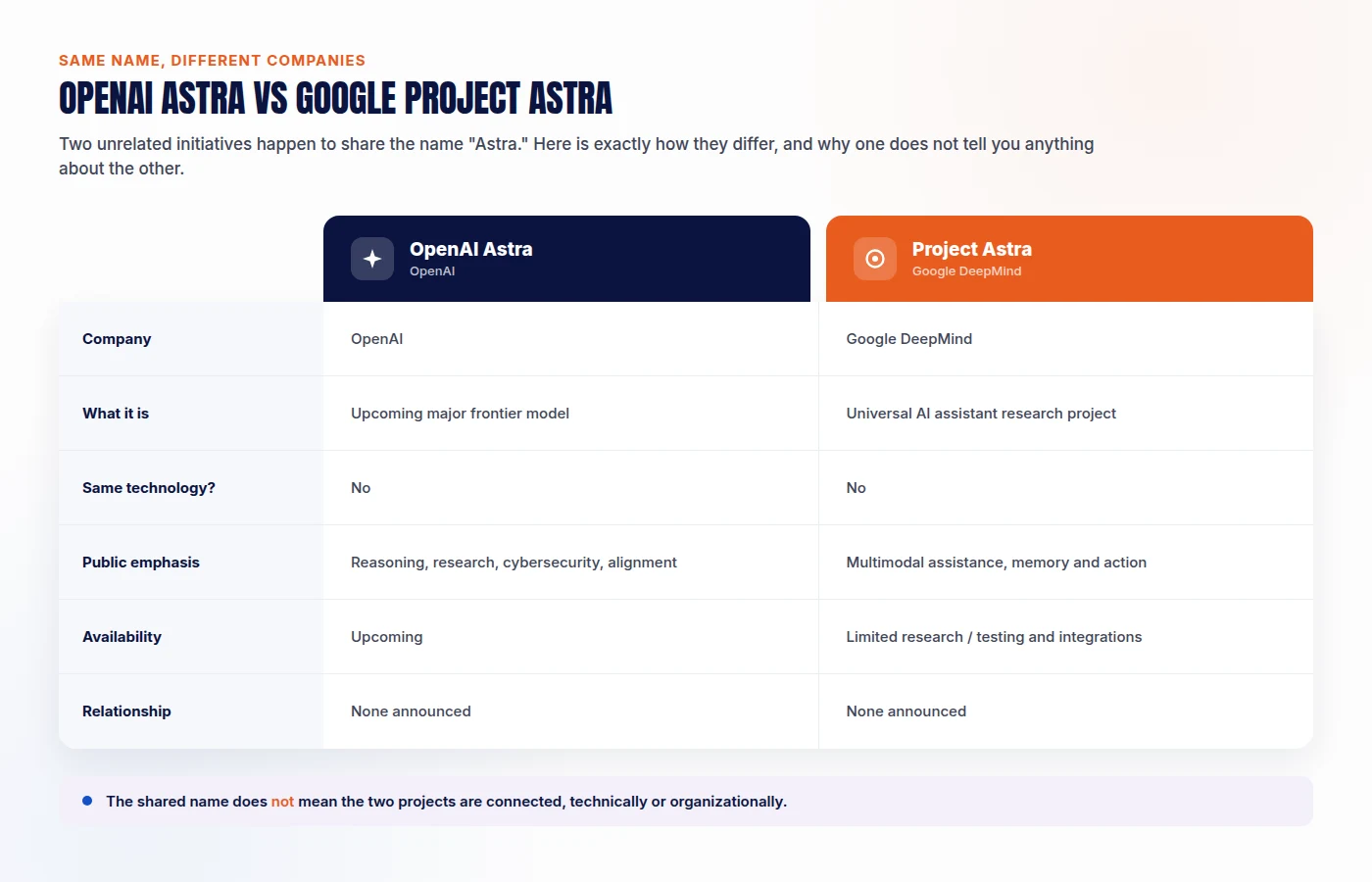1372x882 pixels.
Task: Click the 'SAME NAME, DIFFERENT COMPANIES' eyebrow text
Action: pos(212,61)
